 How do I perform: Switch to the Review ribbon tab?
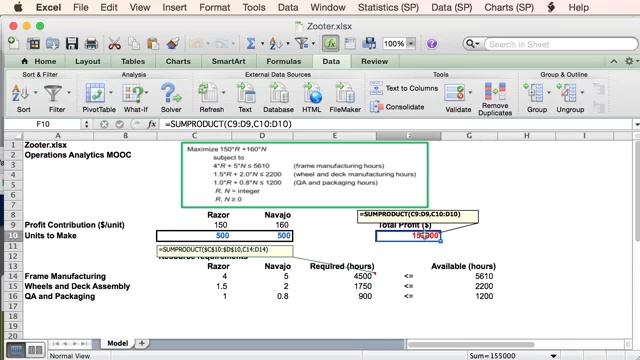point(374,61)
